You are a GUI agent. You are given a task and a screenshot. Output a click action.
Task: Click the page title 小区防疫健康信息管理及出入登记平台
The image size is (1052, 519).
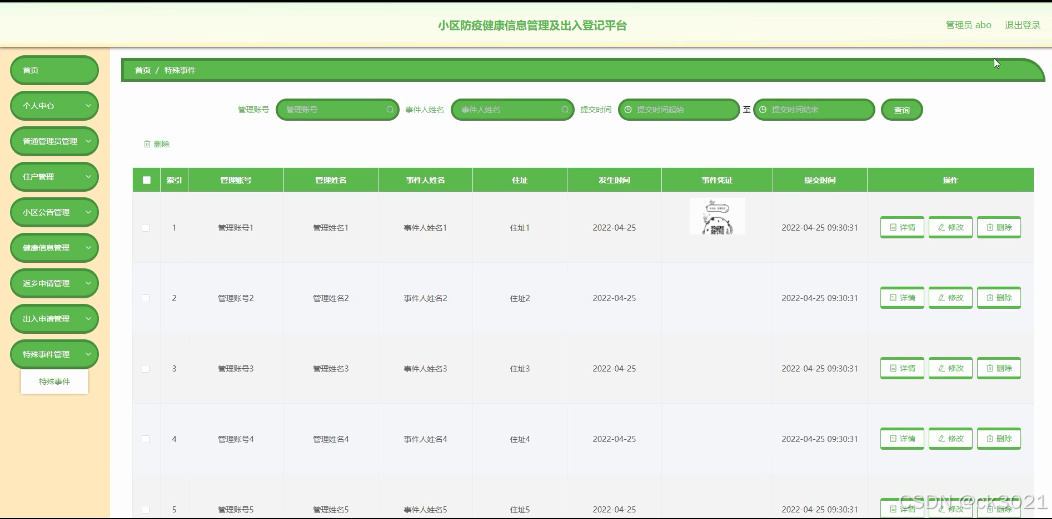(x=533, y=25)
